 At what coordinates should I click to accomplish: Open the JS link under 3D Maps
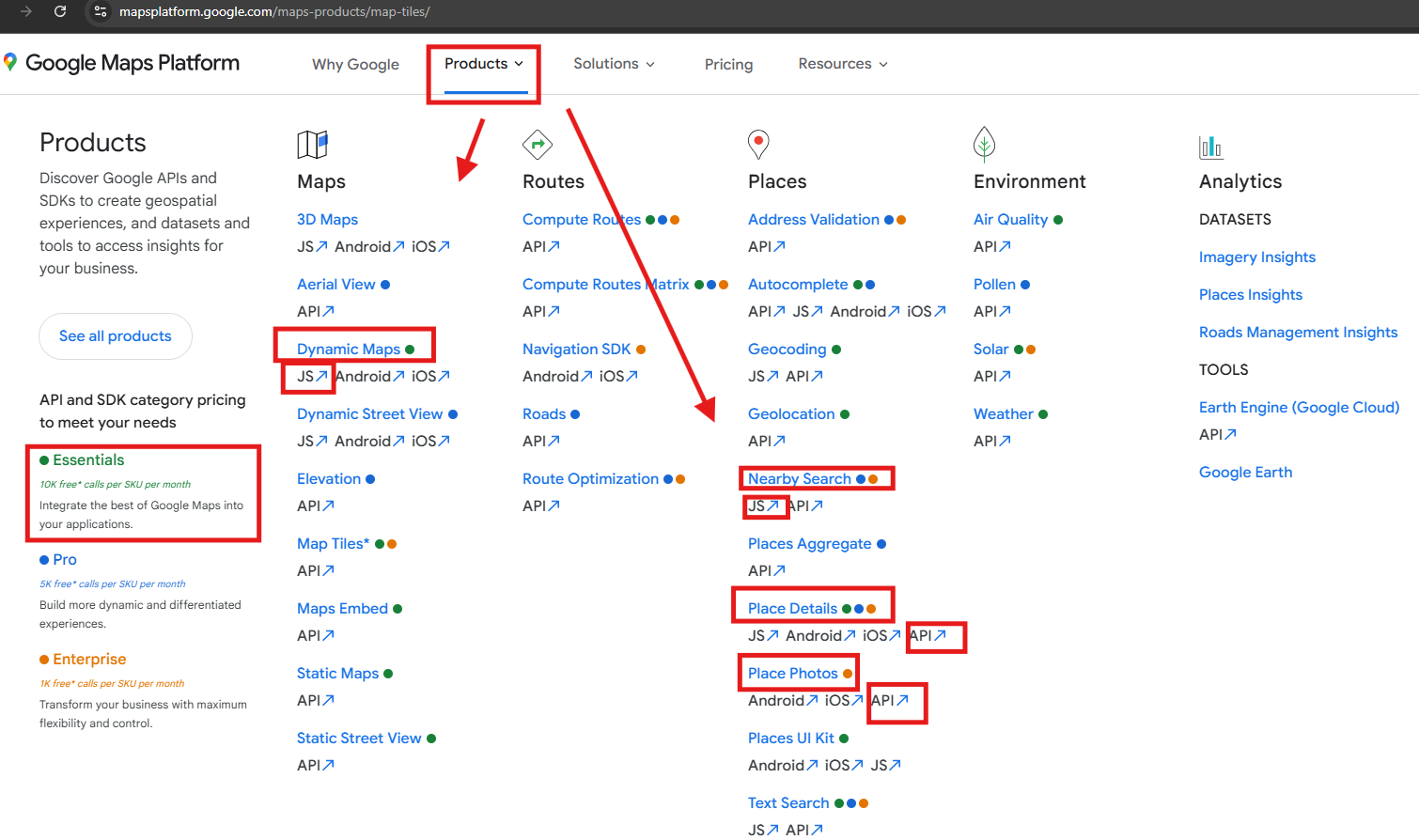(x=312, y=246)
